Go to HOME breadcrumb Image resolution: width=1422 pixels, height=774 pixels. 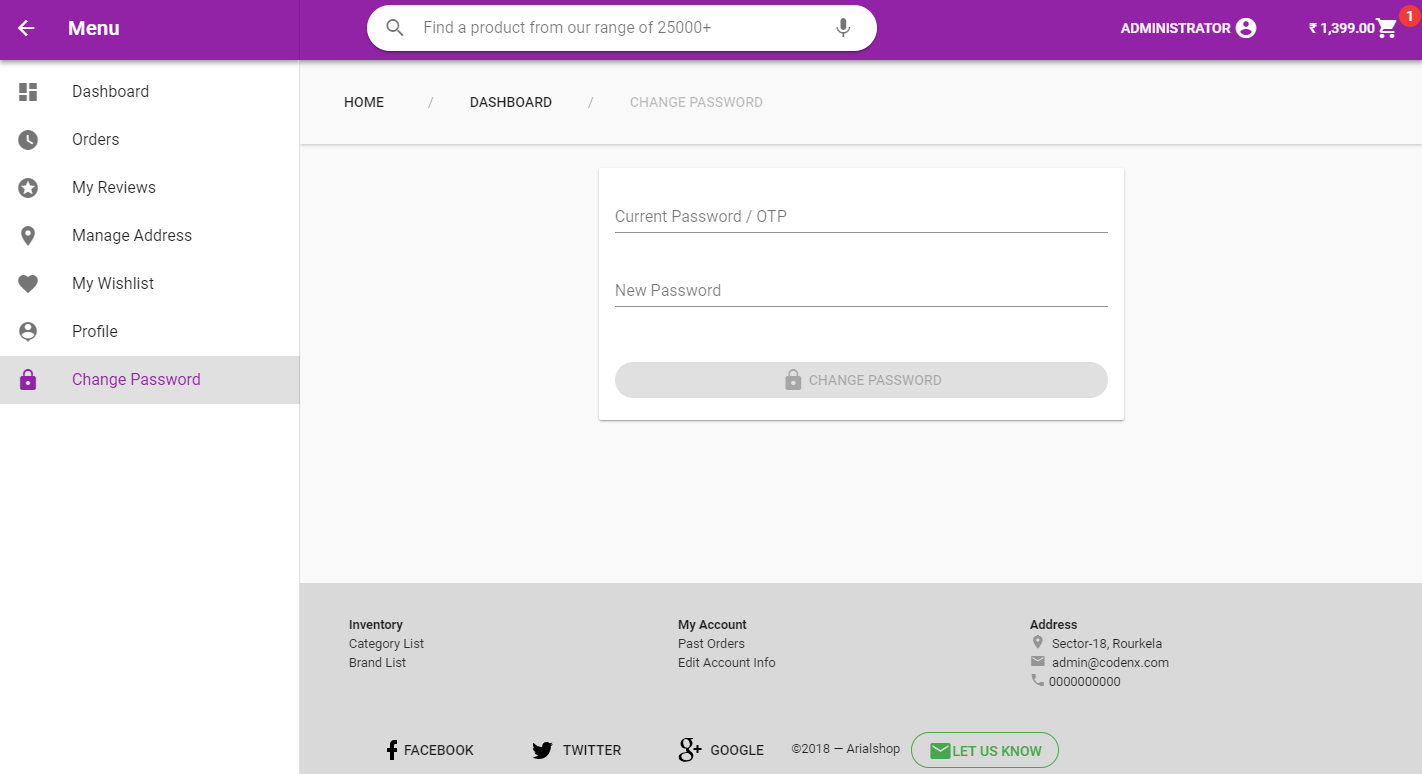364,102
